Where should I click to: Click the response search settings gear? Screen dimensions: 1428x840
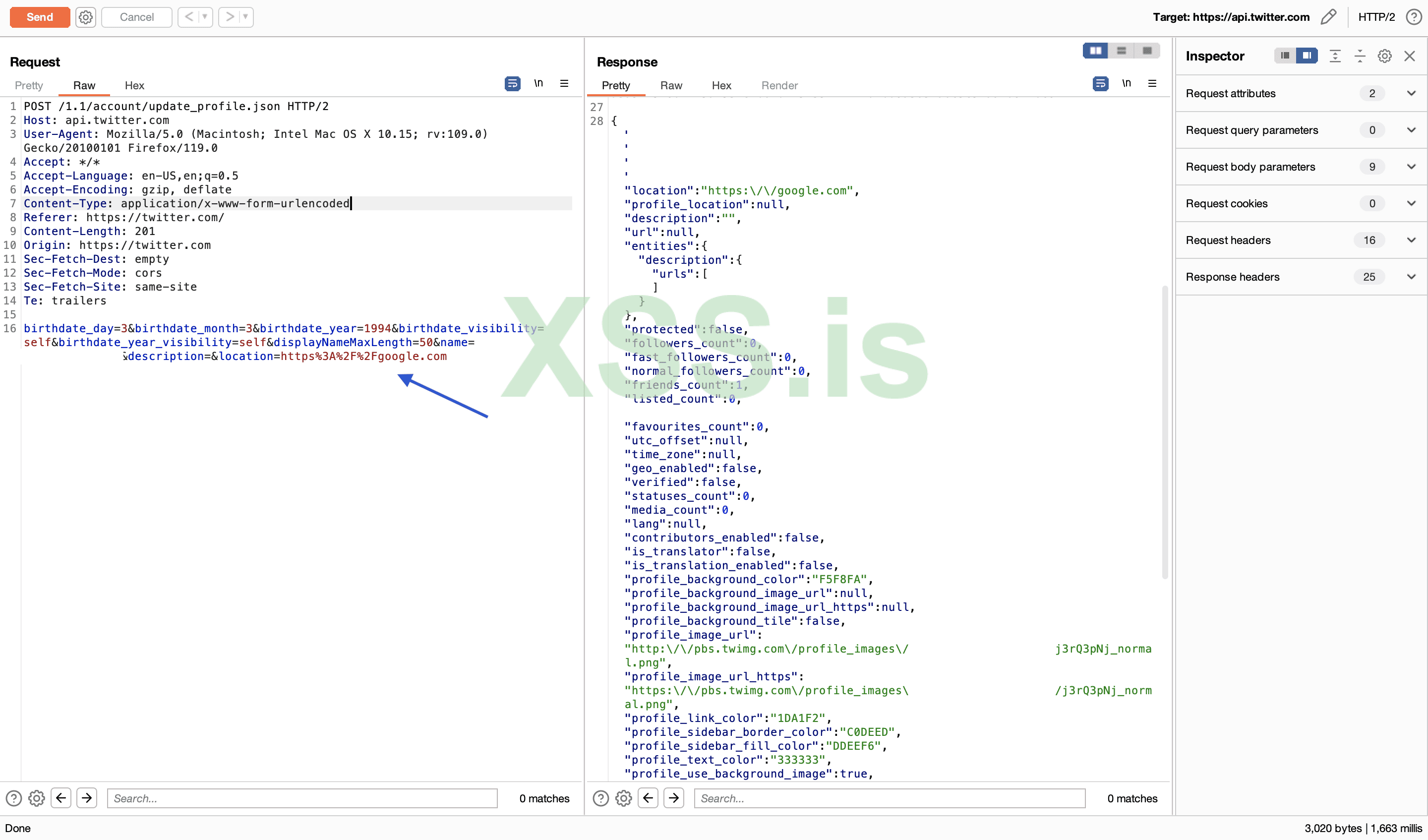tap(623, 798)
